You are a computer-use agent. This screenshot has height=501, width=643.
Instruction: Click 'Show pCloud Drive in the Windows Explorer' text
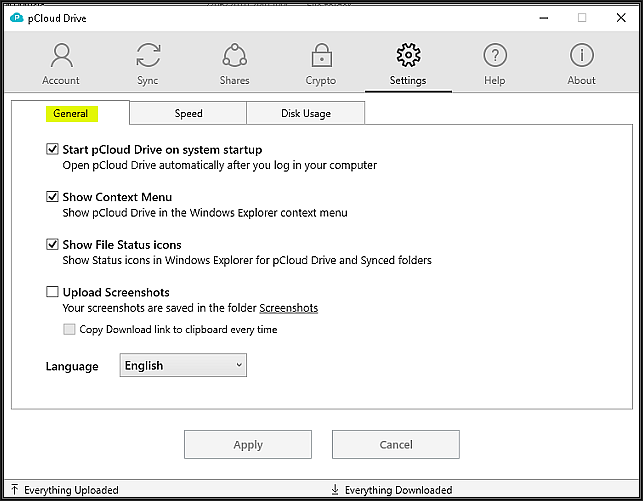coord(205,213)
